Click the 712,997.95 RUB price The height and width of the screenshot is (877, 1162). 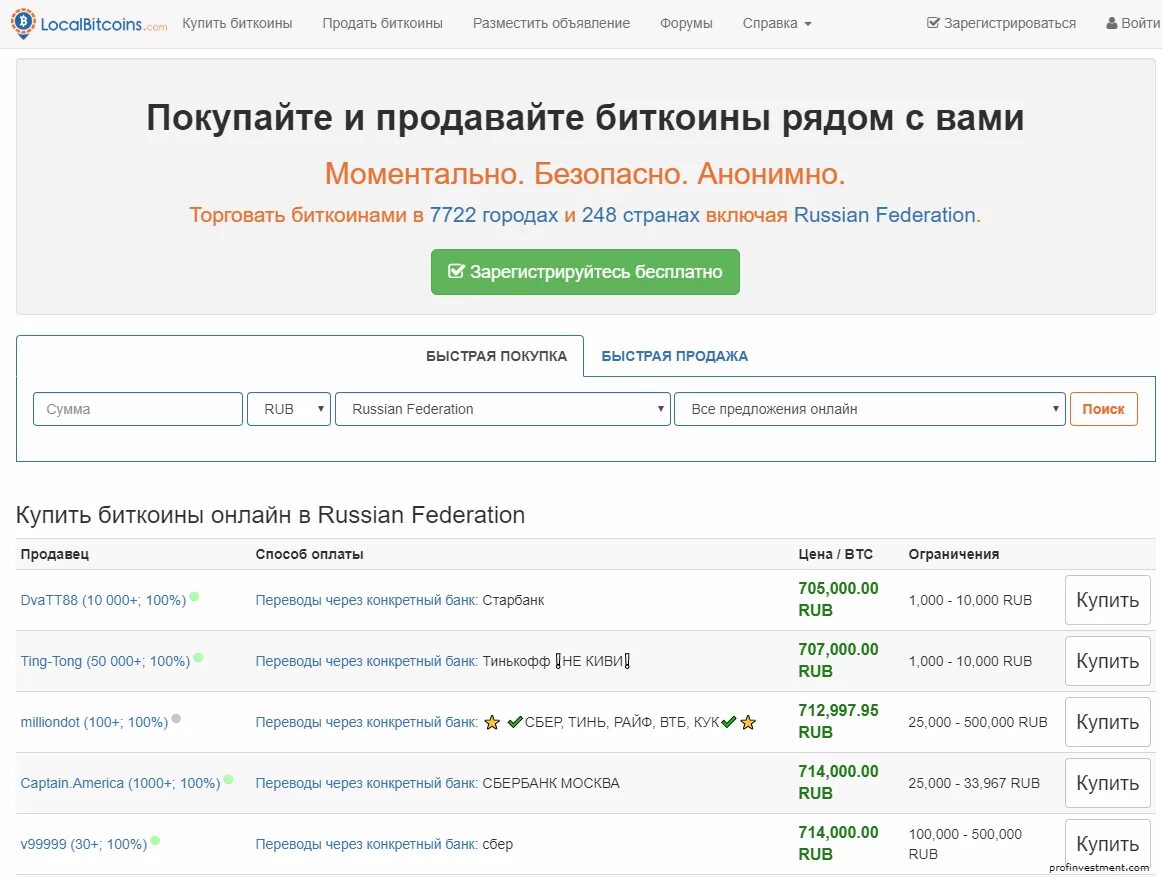[x=838, y=721]
